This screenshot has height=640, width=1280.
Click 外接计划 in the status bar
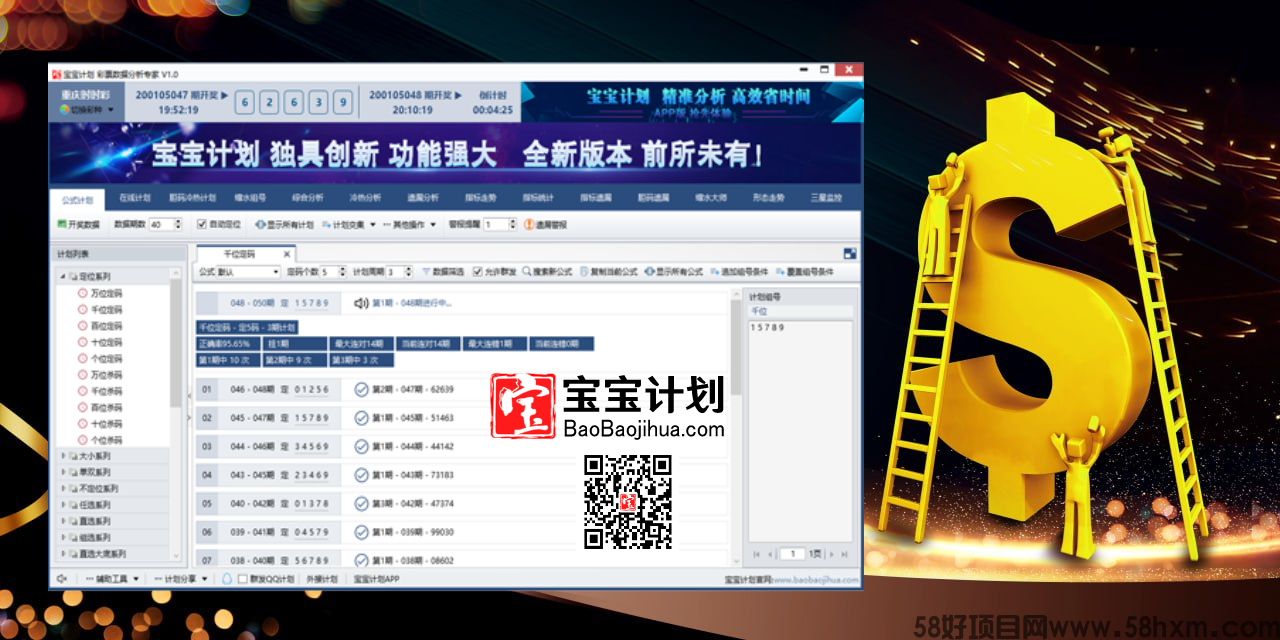coord(322,578)
